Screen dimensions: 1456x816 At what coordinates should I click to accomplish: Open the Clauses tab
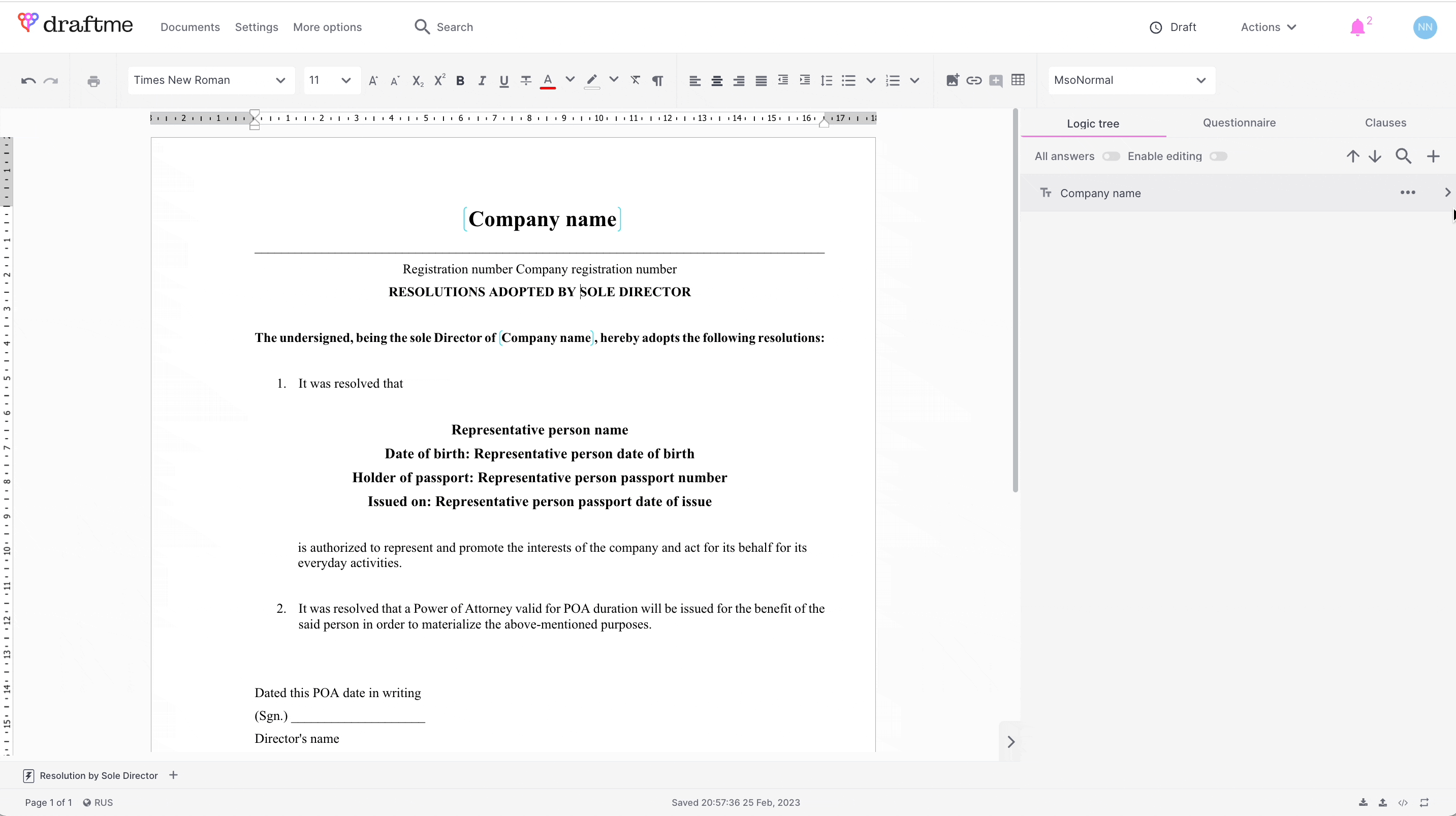coord(1385,123)
